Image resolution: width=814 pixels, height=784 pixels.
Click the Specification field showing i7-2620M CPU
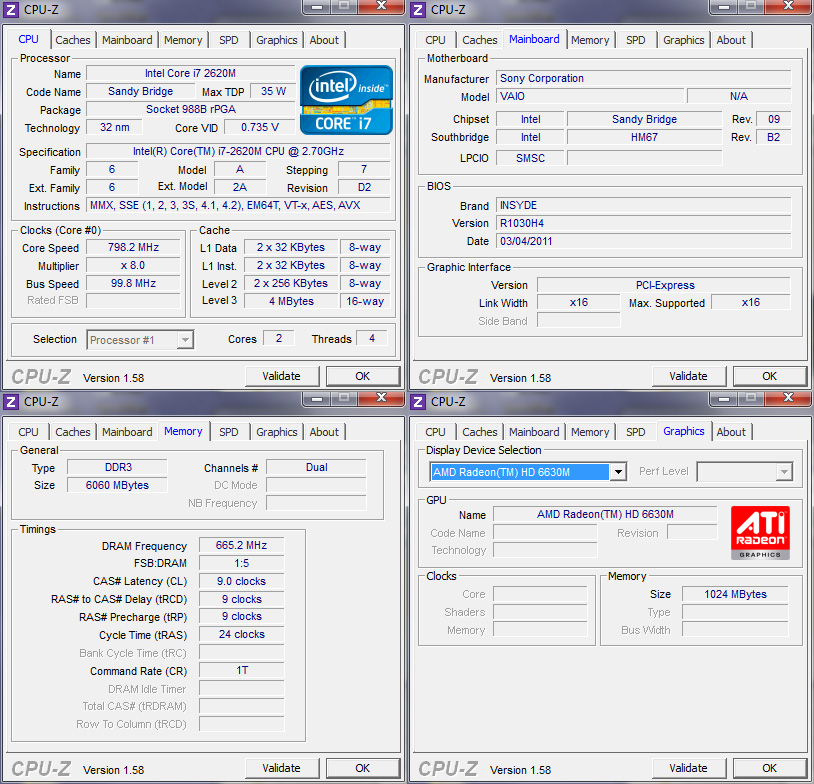[238, 151]
